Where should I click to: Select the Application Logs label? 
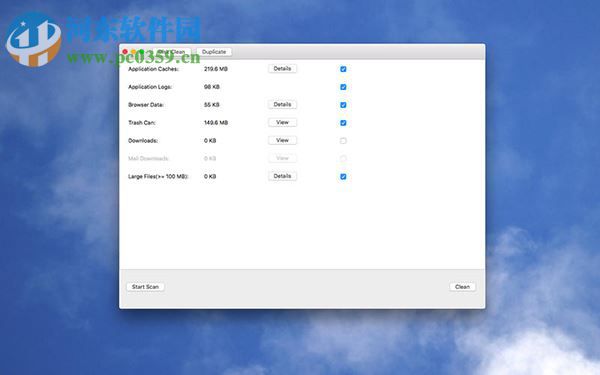pos(150,87)
